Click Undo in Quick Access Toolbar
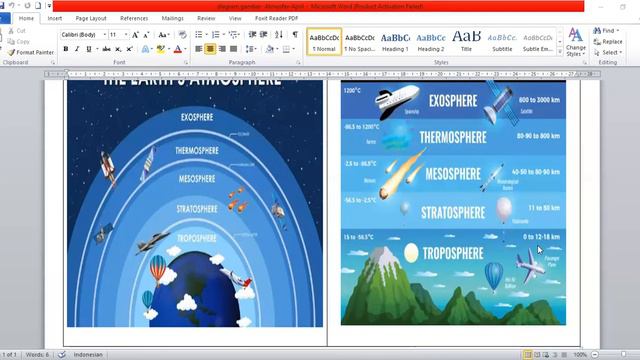Screen dimensions: 640x360 [x=11, y=6]
